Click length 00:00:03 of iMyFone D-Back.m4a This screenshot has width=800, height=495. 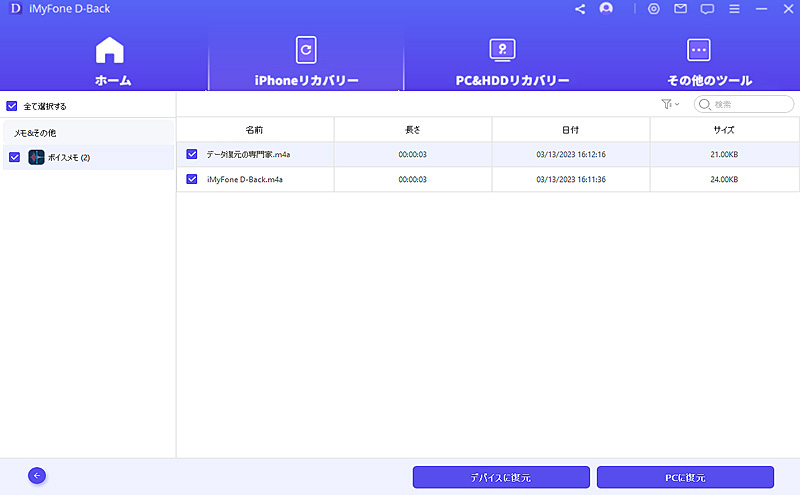[413, 179]
